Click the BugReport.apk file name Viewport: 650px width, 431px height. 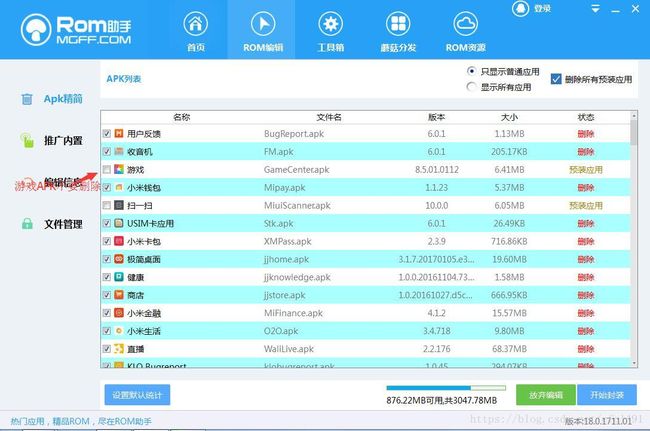tap(293, 133)
